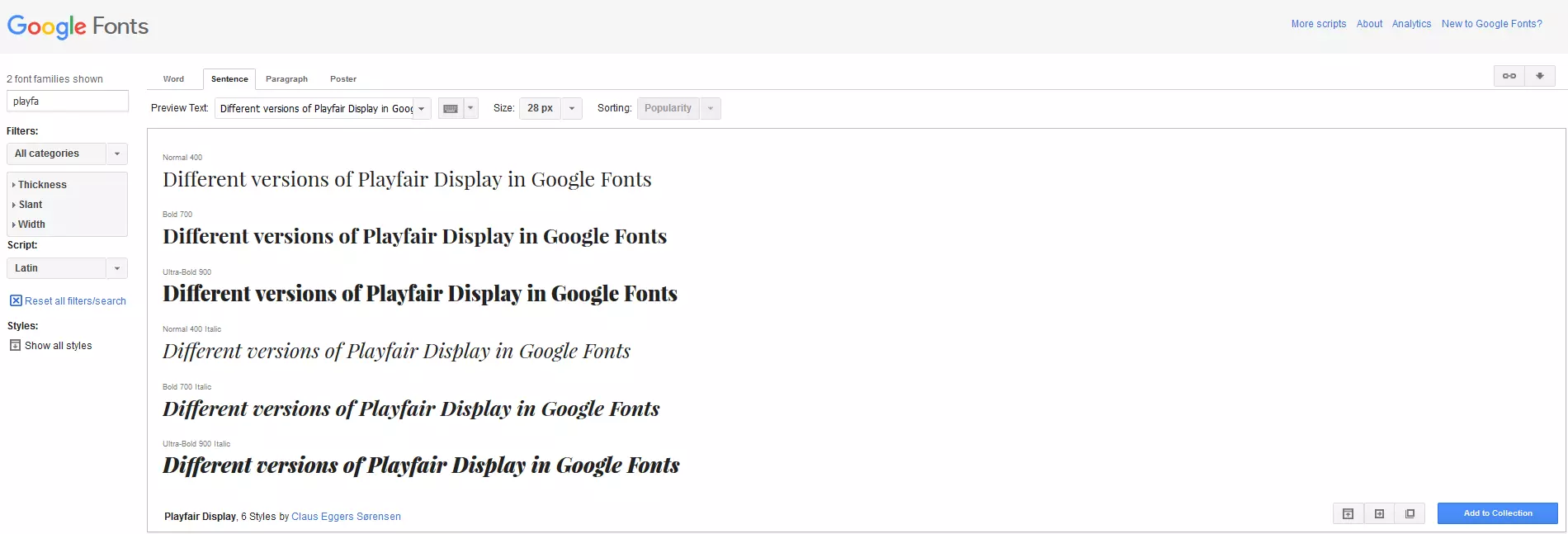The width and height of the screenshot is (1568, 534).
Task: Click the Playfair Display family name
Action: point(201,517)
